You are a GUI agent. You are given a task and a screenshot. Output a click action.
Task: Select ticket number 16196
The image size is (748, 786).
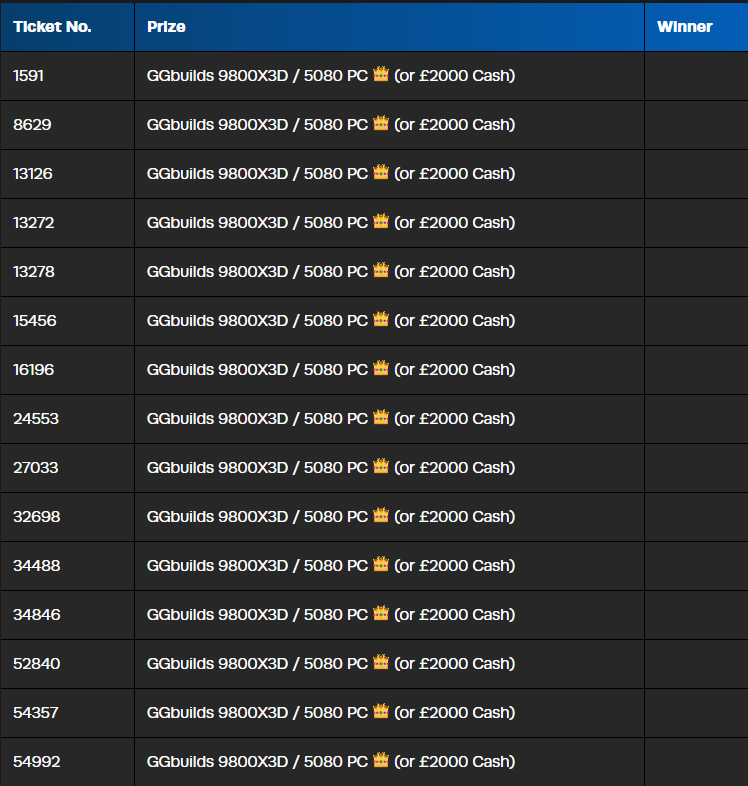[34, 369]
